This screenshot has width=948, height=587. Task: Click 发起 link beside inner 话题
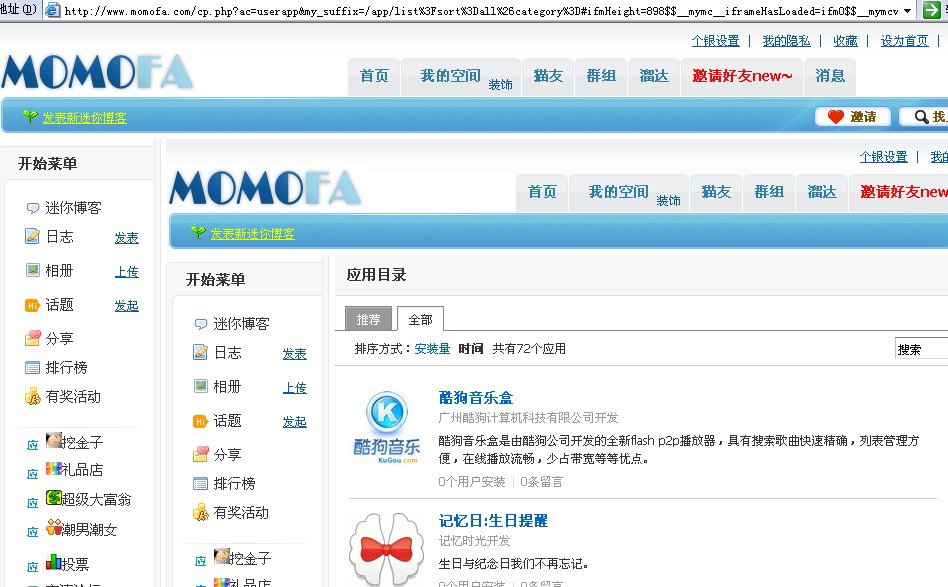tap(294, 421)
